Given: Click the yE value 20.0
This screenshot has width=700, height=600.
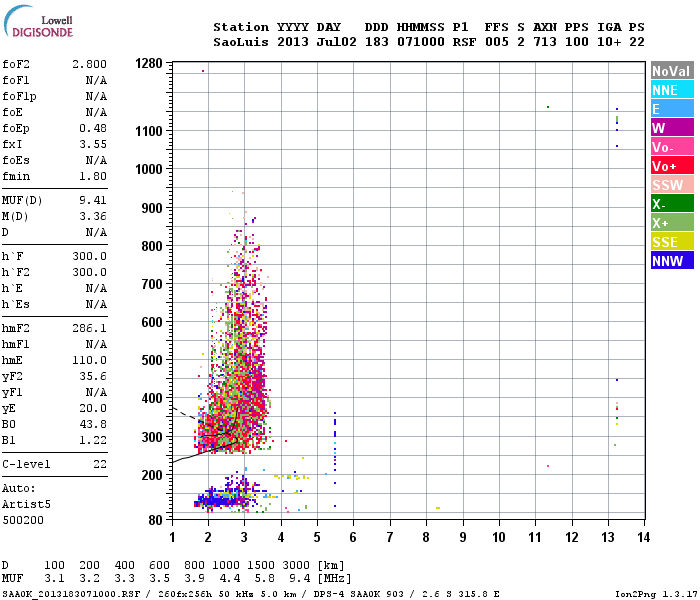Looking at the screenshot, I should [93, 408].
